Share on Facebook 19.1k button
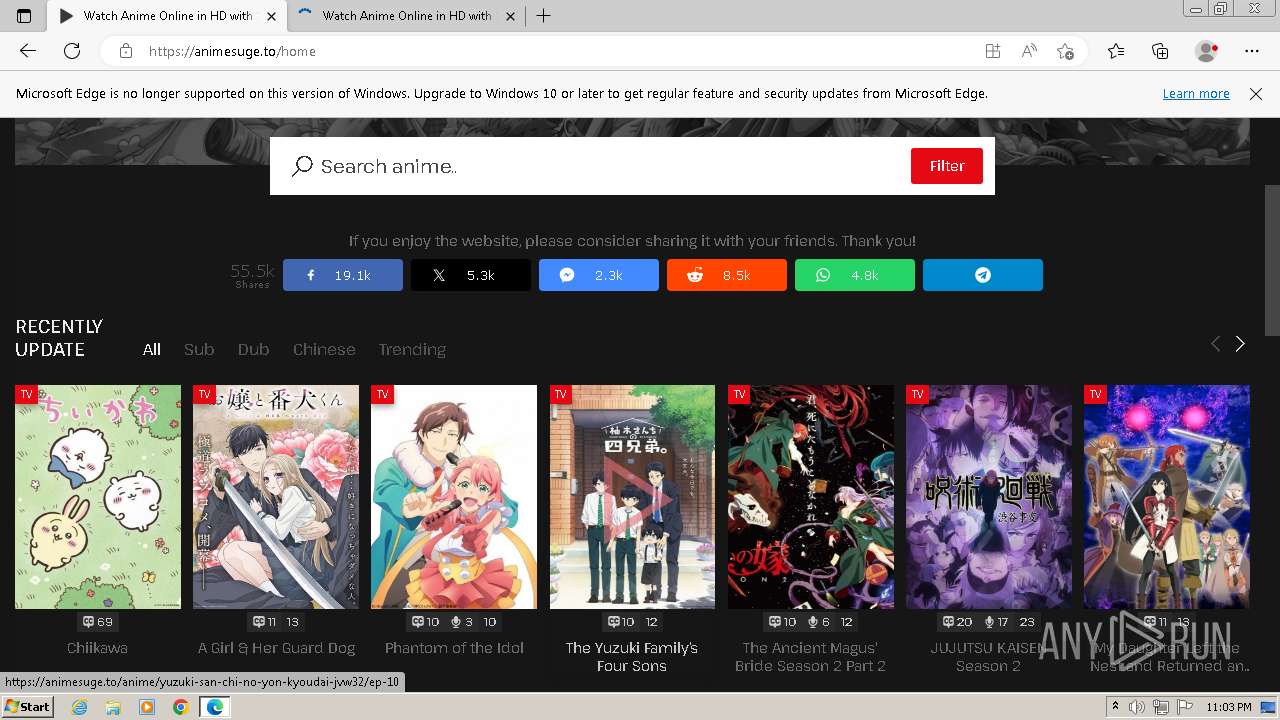The image size is (1280, 720). point(343,275)
